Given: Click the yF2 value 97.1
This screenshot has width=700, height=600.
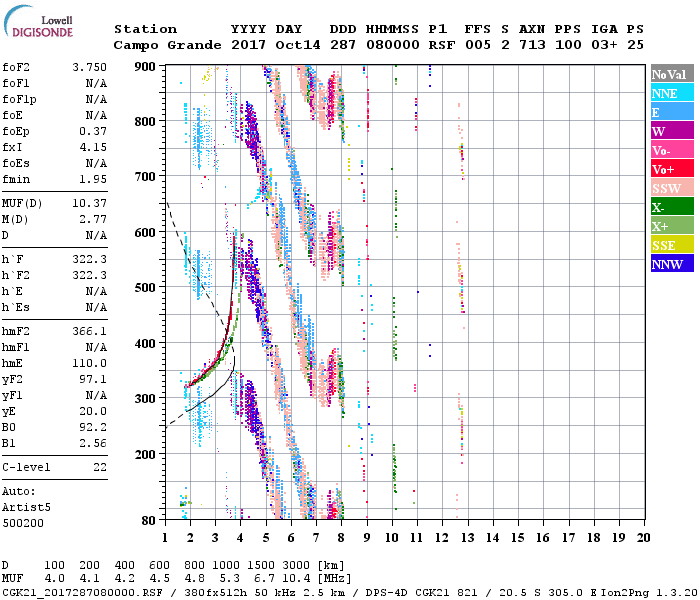Looking at the screenshot, I should [93, 379].
